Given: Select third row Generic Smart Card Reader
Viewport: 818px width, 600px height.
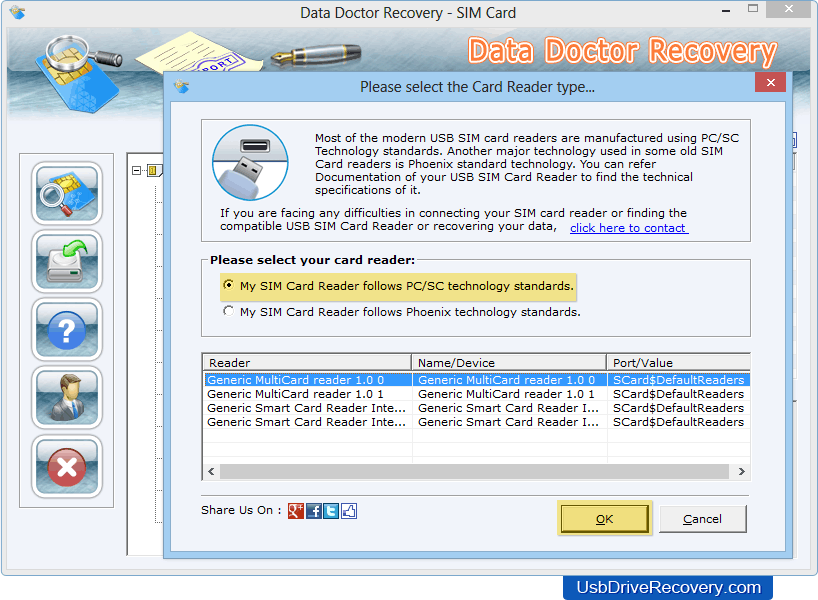Looking at the screenshot, I should click(477, 408).
